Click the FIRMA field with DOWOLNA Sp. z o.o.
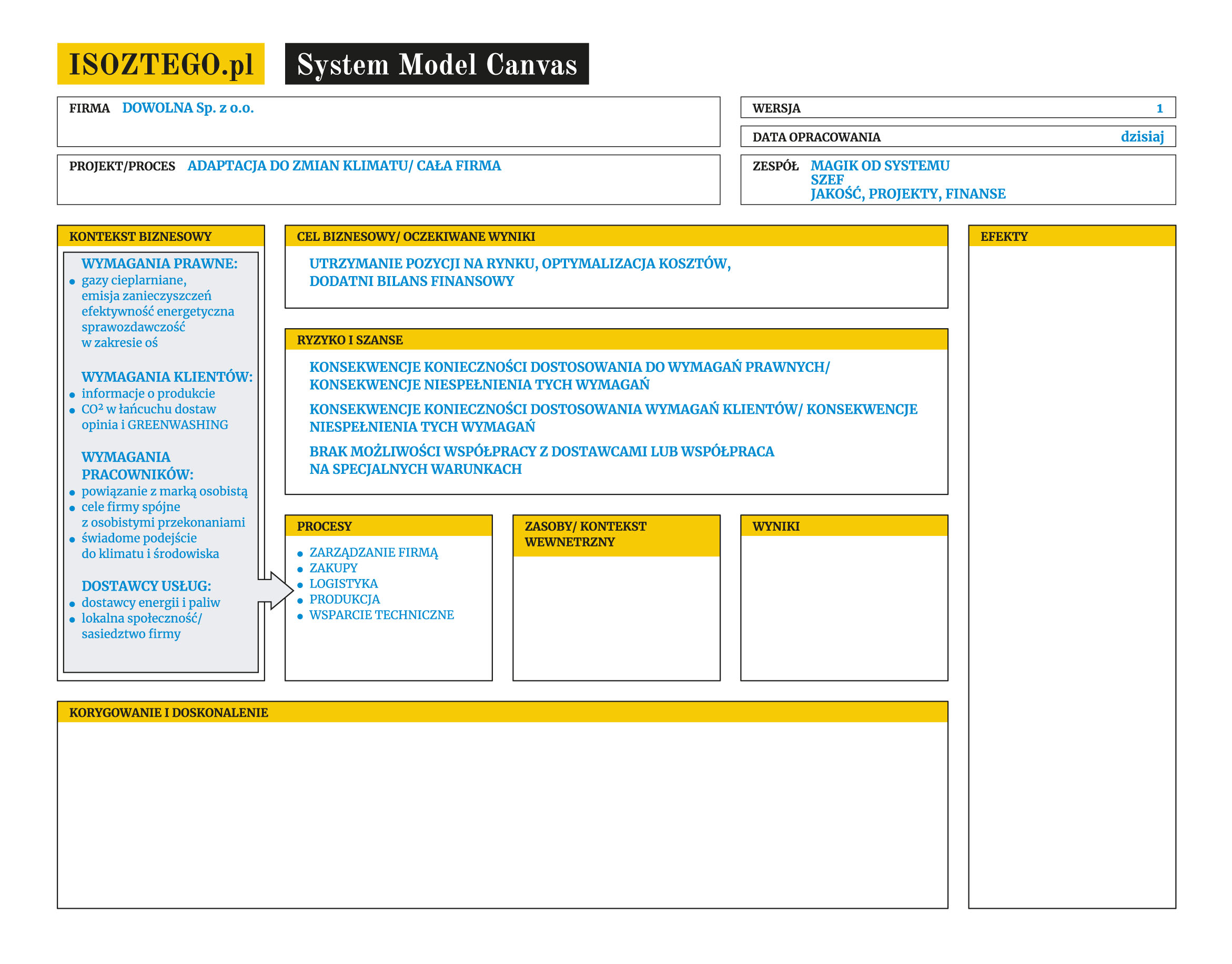The image size is (1232, 964). click(187, 108)
